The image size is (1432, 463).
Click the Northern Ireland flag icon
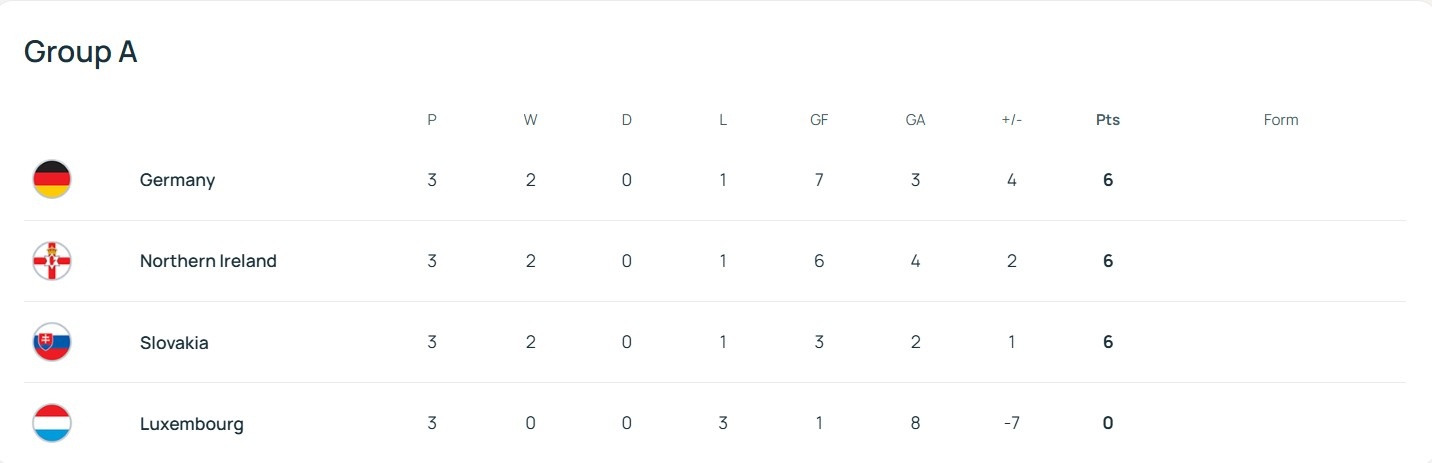point(51,261)
